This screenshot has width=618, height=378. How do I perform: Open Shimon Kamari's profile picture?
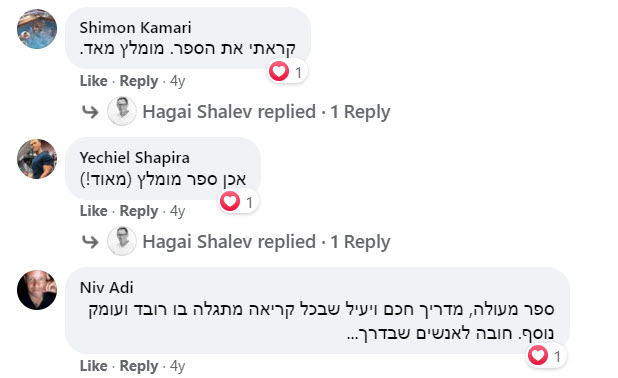(x=37, y=29)
